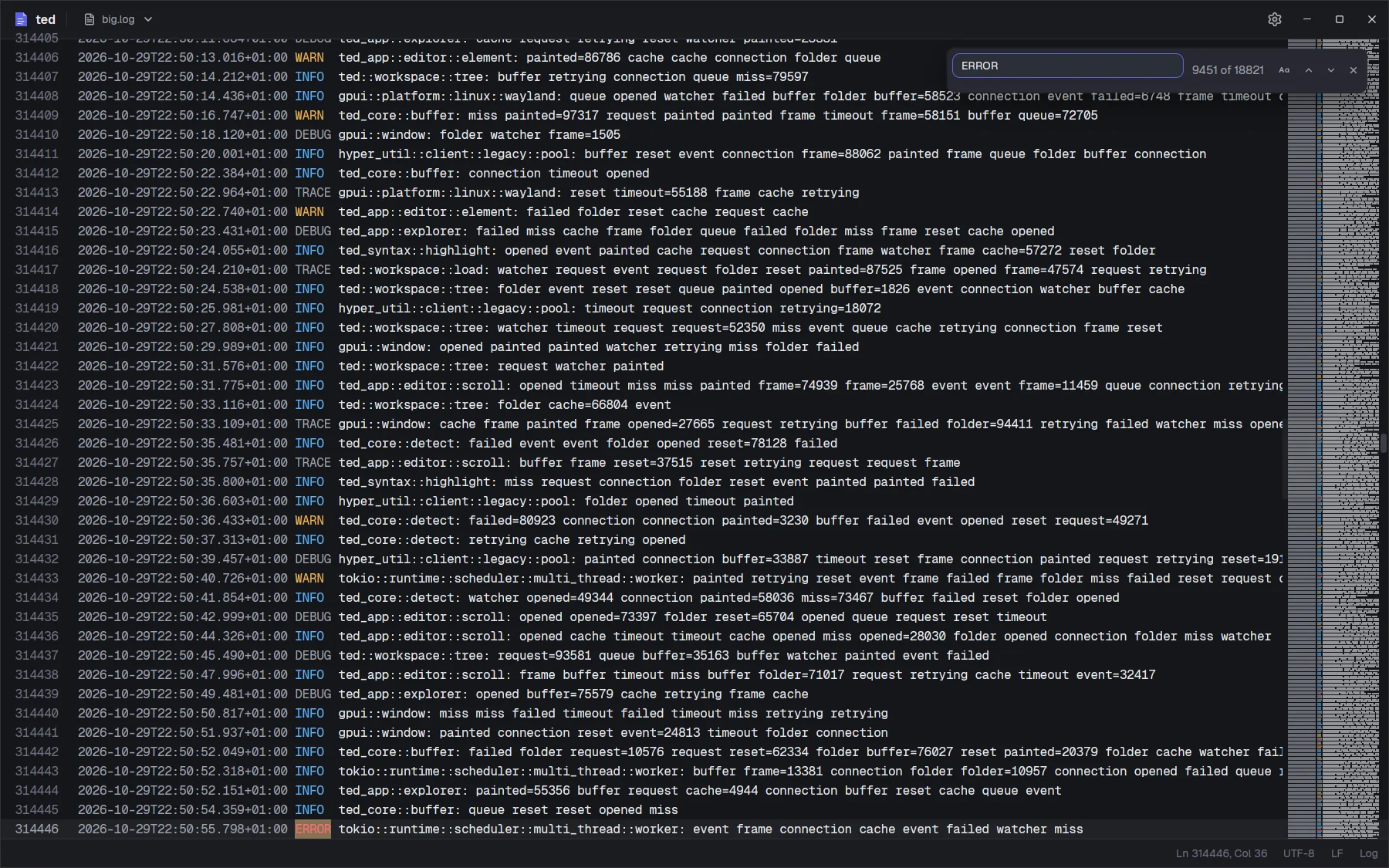Toggle case-sensitive search (Aa)
The image size is (1389, 868).
click(1284, 69)
